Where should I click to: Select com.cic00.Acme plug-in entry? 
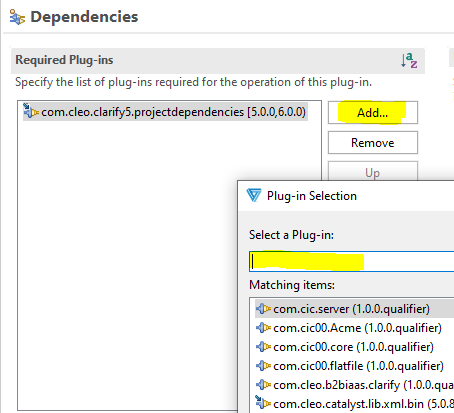tap(355, 328)
